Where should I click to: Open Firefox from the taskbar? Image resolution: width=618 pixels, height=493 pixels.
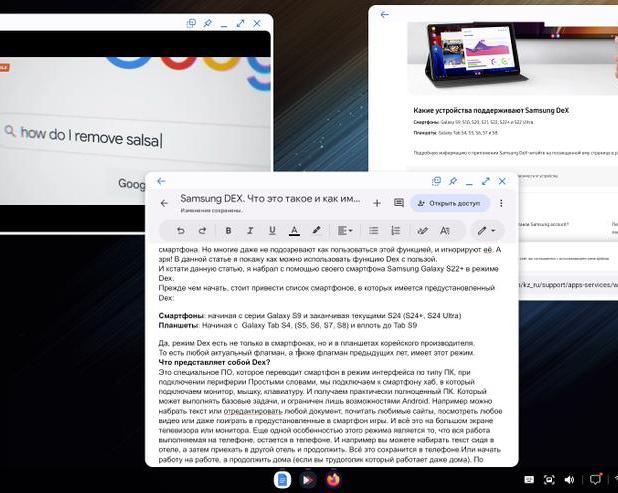point(333,480)
